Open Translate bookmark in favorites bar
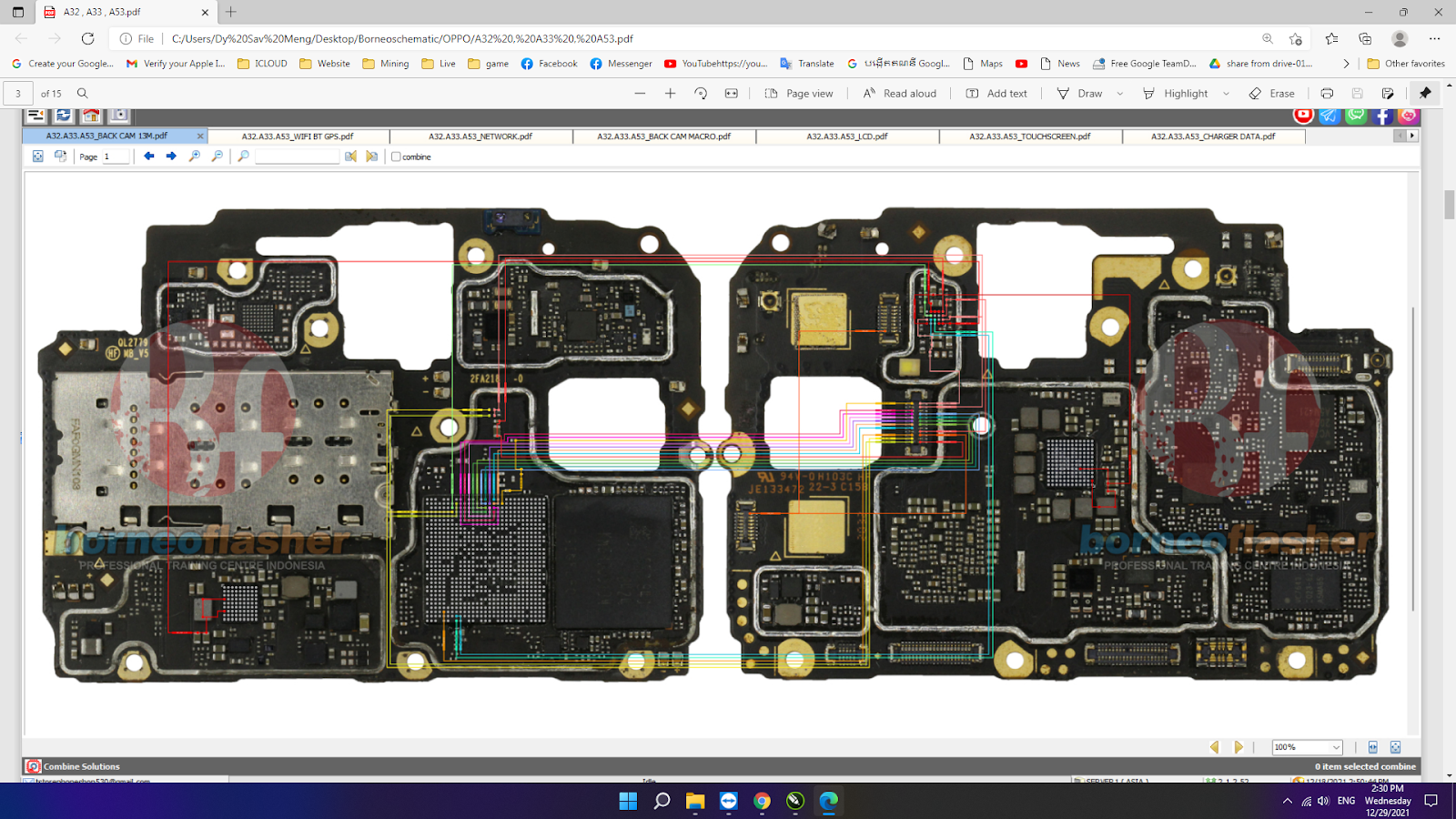 point(807,64)
